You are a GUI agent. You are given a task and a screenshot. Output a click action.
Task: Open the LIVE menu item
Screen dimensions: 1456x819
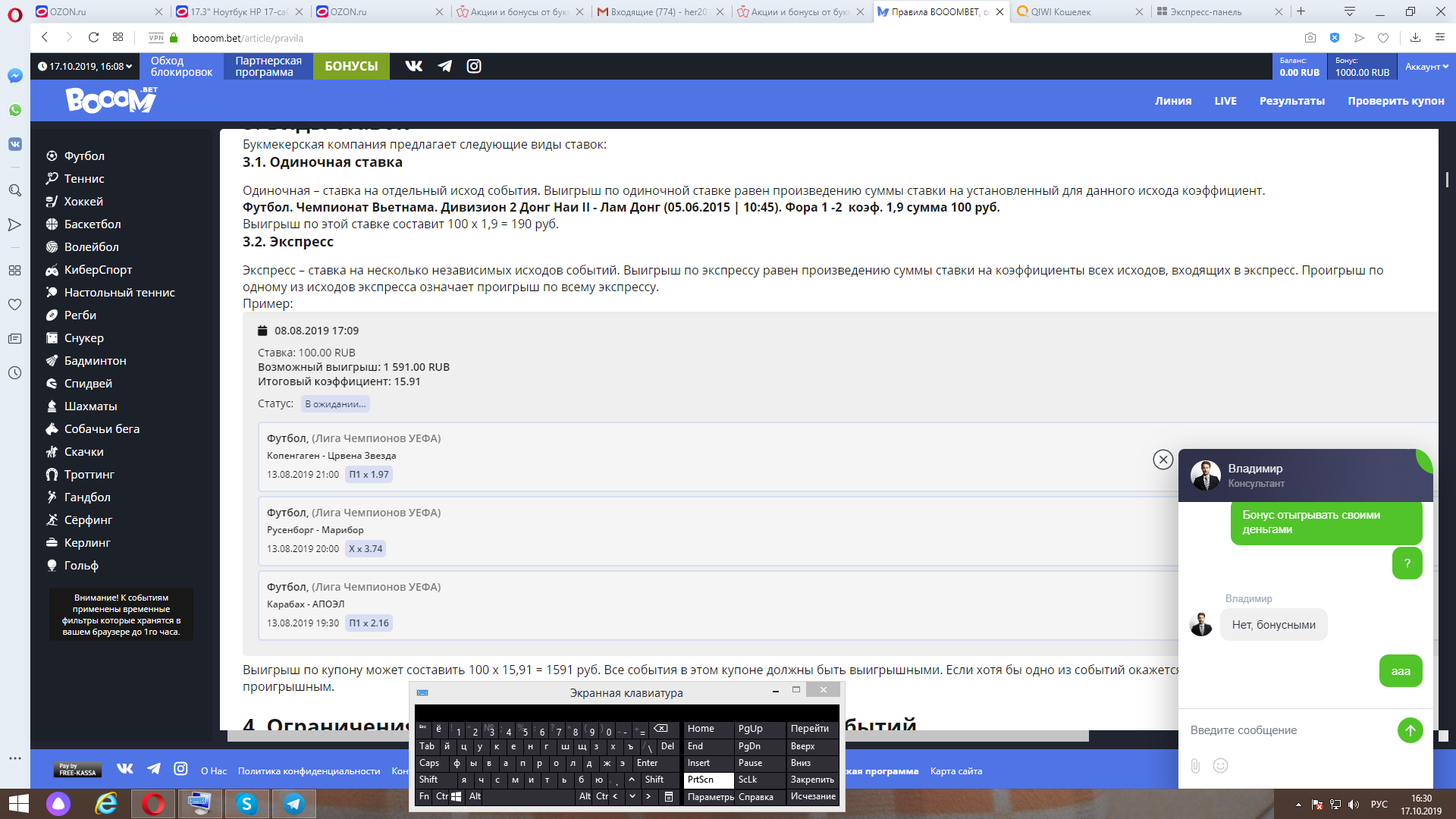(1225, 101)
